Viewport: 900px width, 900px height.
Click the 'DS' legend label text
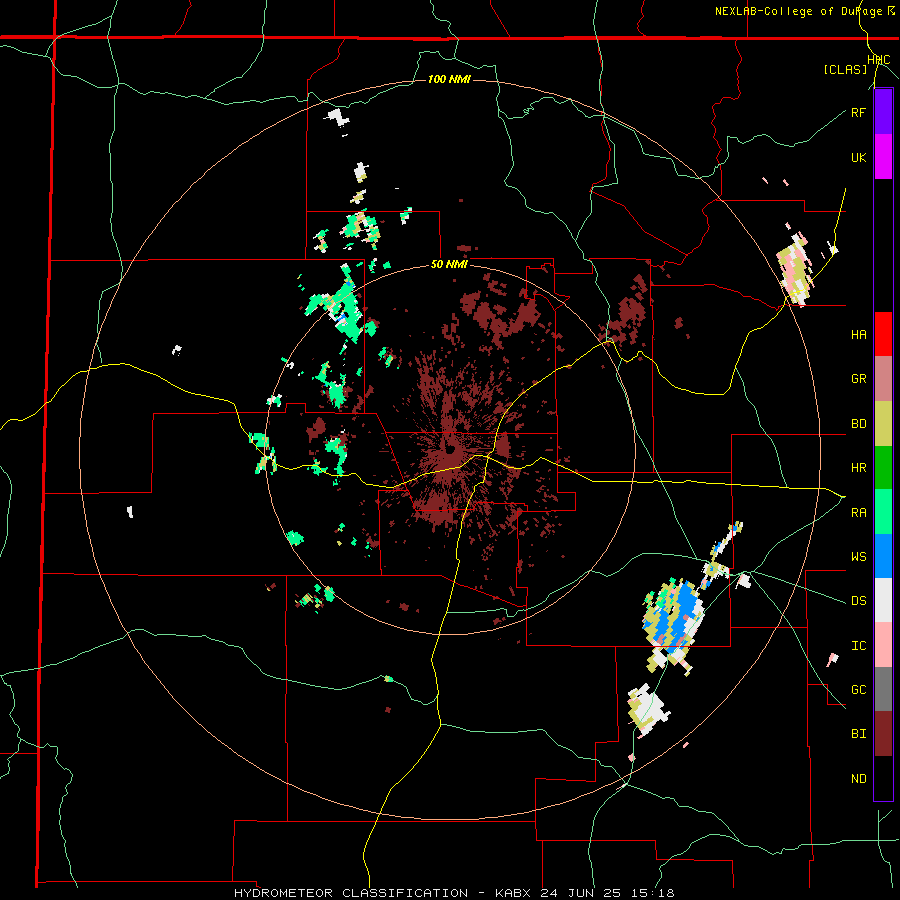point(858,601)
